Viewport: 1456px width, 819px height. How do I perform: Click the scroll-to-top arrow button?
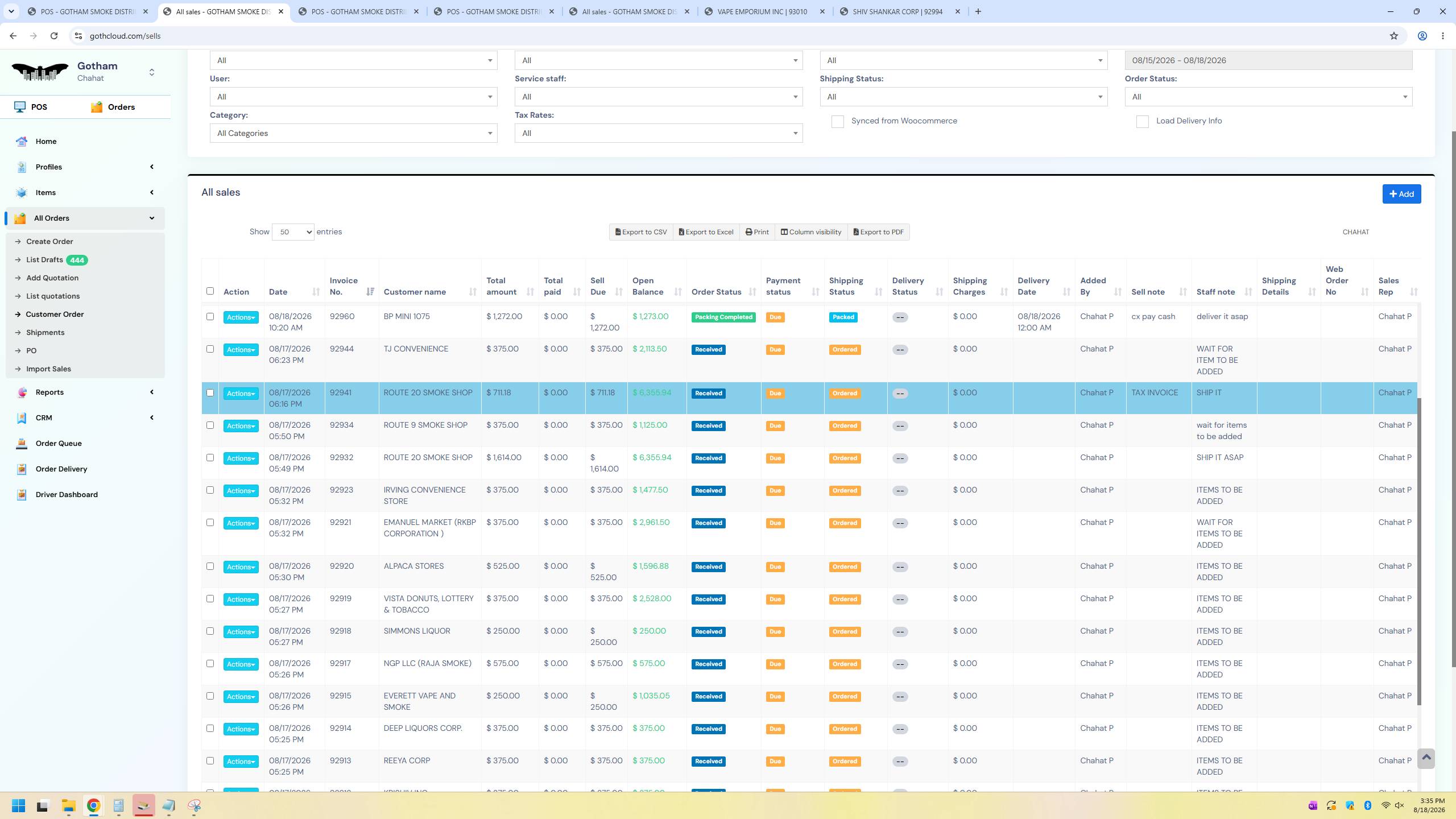click(1426, 758)
